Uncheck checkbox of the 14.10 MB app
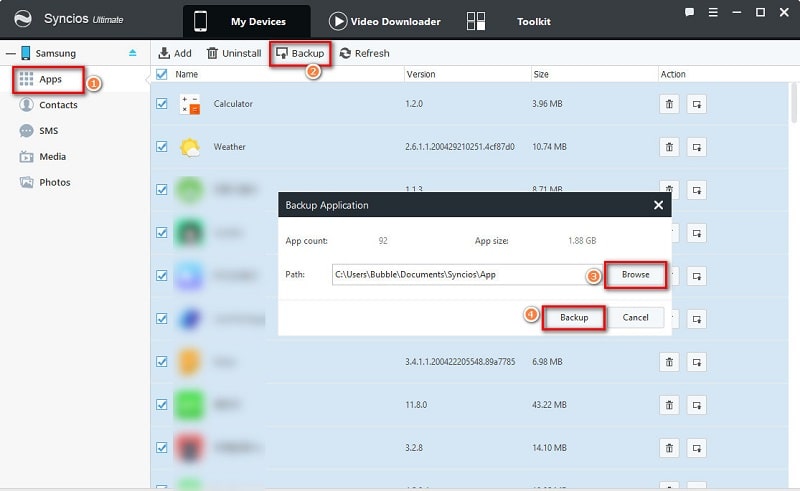This screenshot has height=491, width=800. [x=162, y=447]
